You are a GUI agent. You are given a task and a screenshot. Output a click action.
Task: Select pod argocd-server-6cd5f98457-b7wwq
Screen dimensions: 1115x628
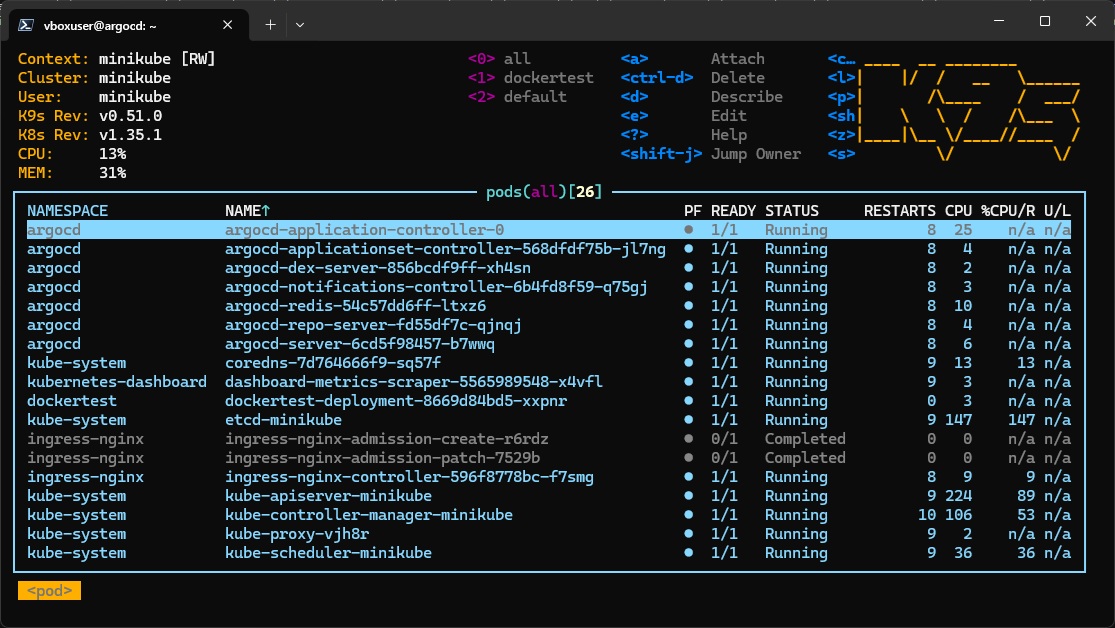[x=549, y=344]
